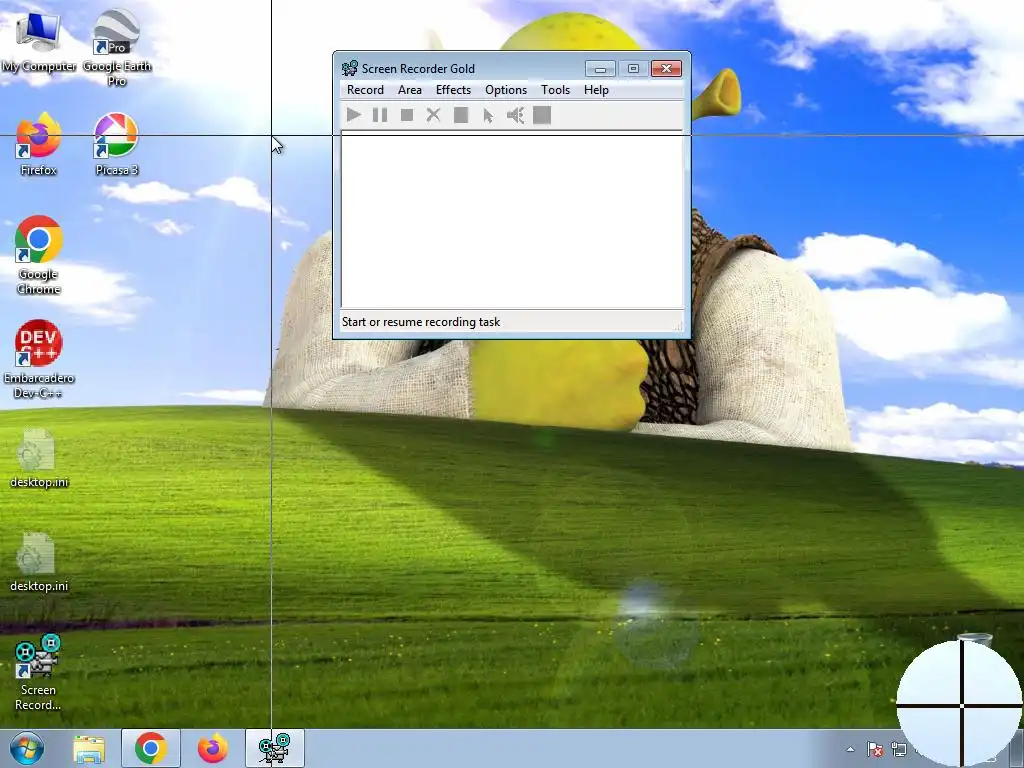
Task: Select the Screen Recorder desktop shortcut
Action: [x=38, y=673]
